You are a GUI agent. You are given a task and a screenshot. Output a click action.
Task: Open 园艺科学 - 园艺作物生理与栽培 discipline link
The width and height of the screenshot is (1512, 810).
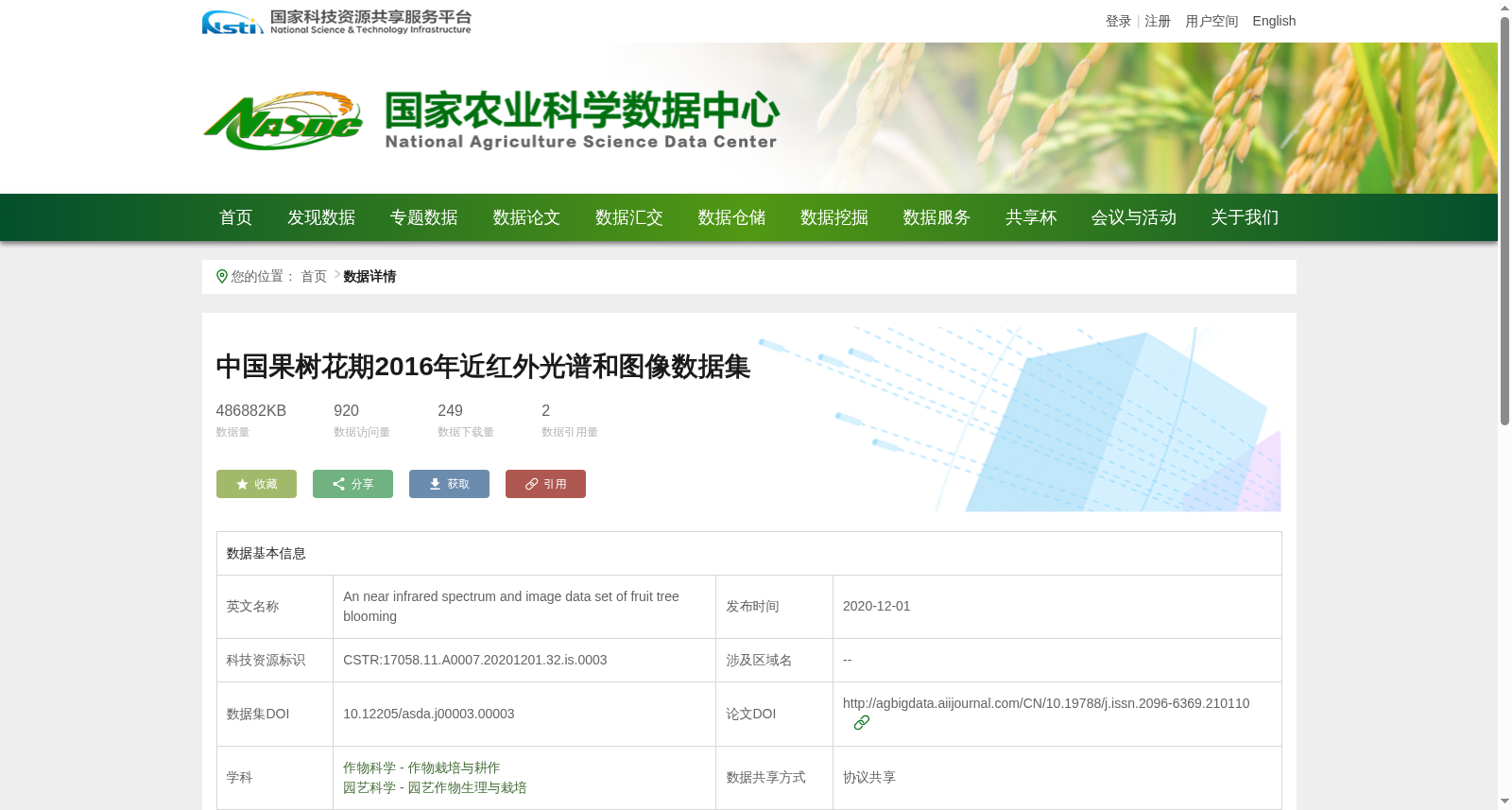435,787
